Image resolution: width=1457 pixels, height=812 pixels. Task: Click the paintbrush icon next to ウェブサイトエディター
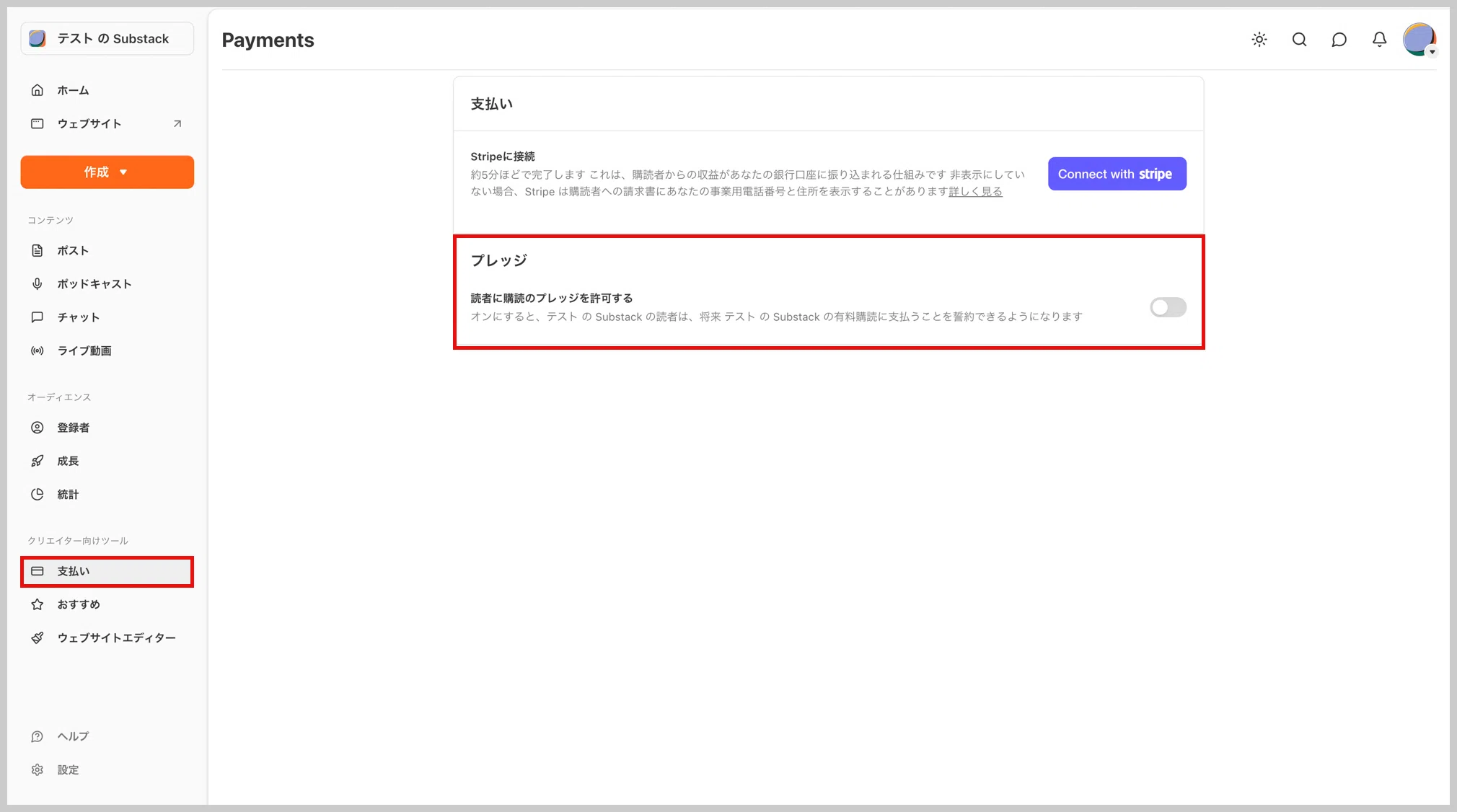tap(38, 637)
